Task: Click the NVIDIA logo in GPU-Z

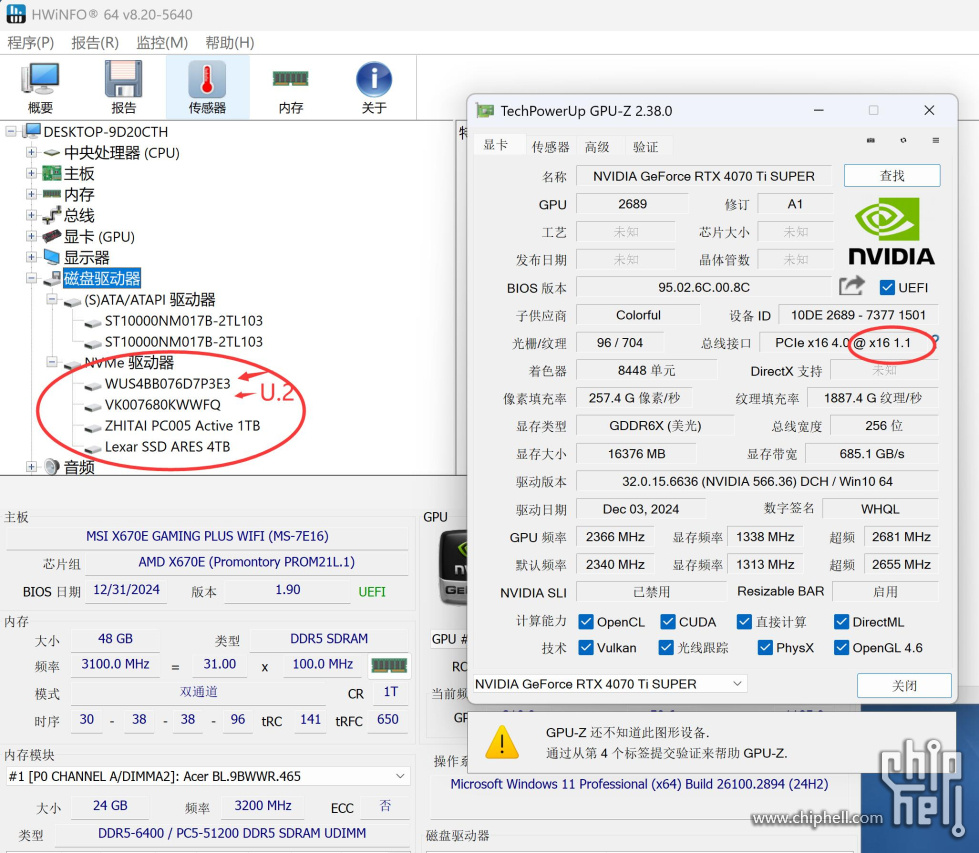Action: (891, 231)
